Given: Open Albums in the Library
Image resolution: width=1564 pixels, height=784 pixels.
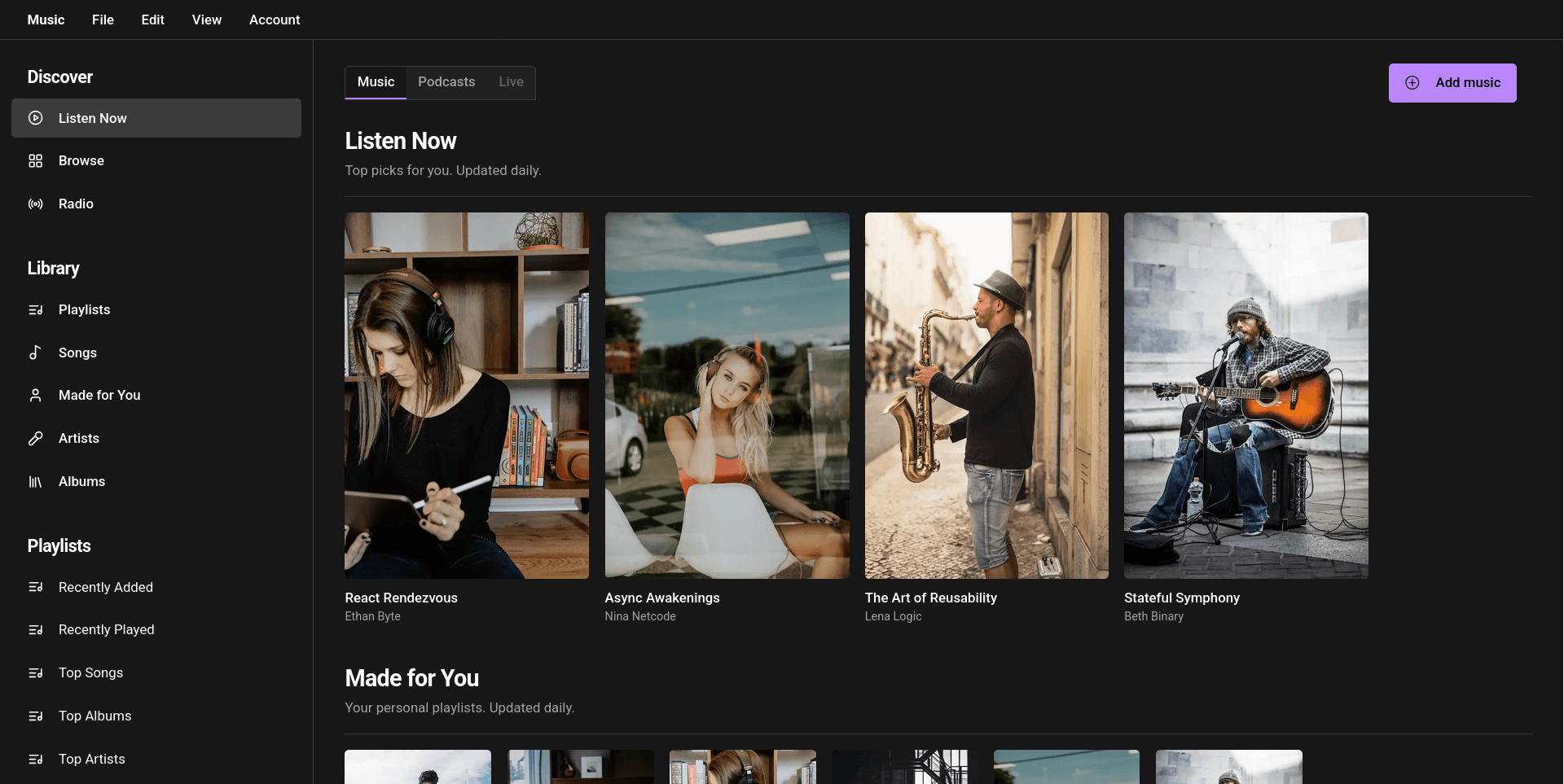Looking at the screenshot, I should pos(156,481).
